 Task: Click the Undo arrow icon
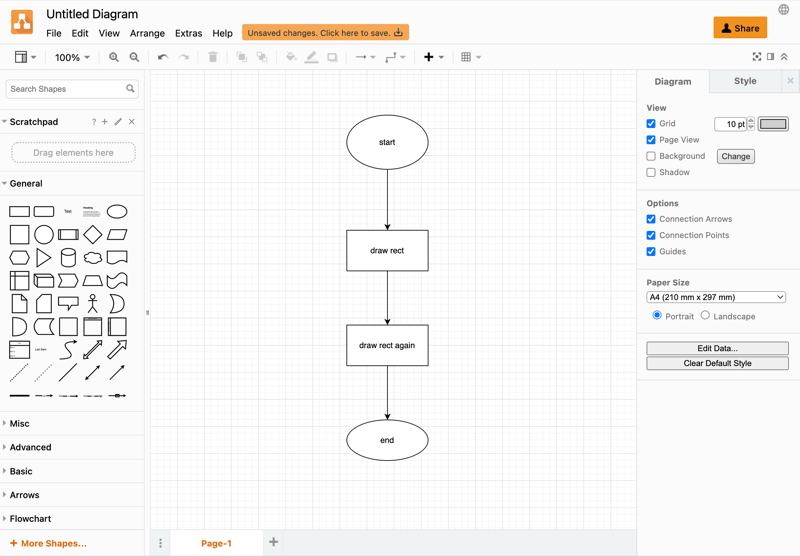point(163,57)
